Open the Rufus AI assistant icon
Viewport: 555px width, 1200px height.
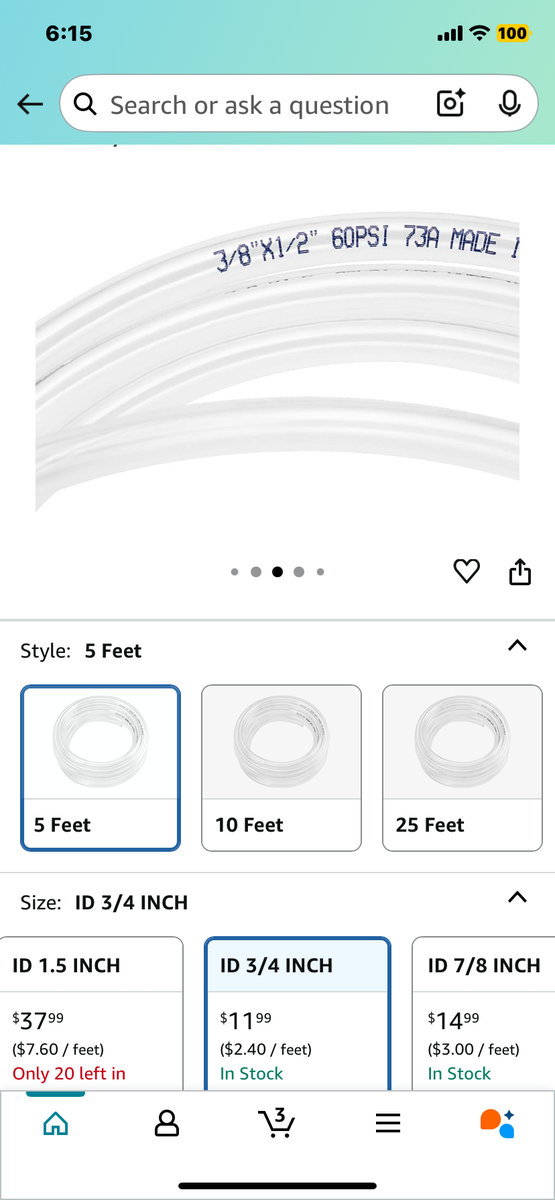[498, 1123]
